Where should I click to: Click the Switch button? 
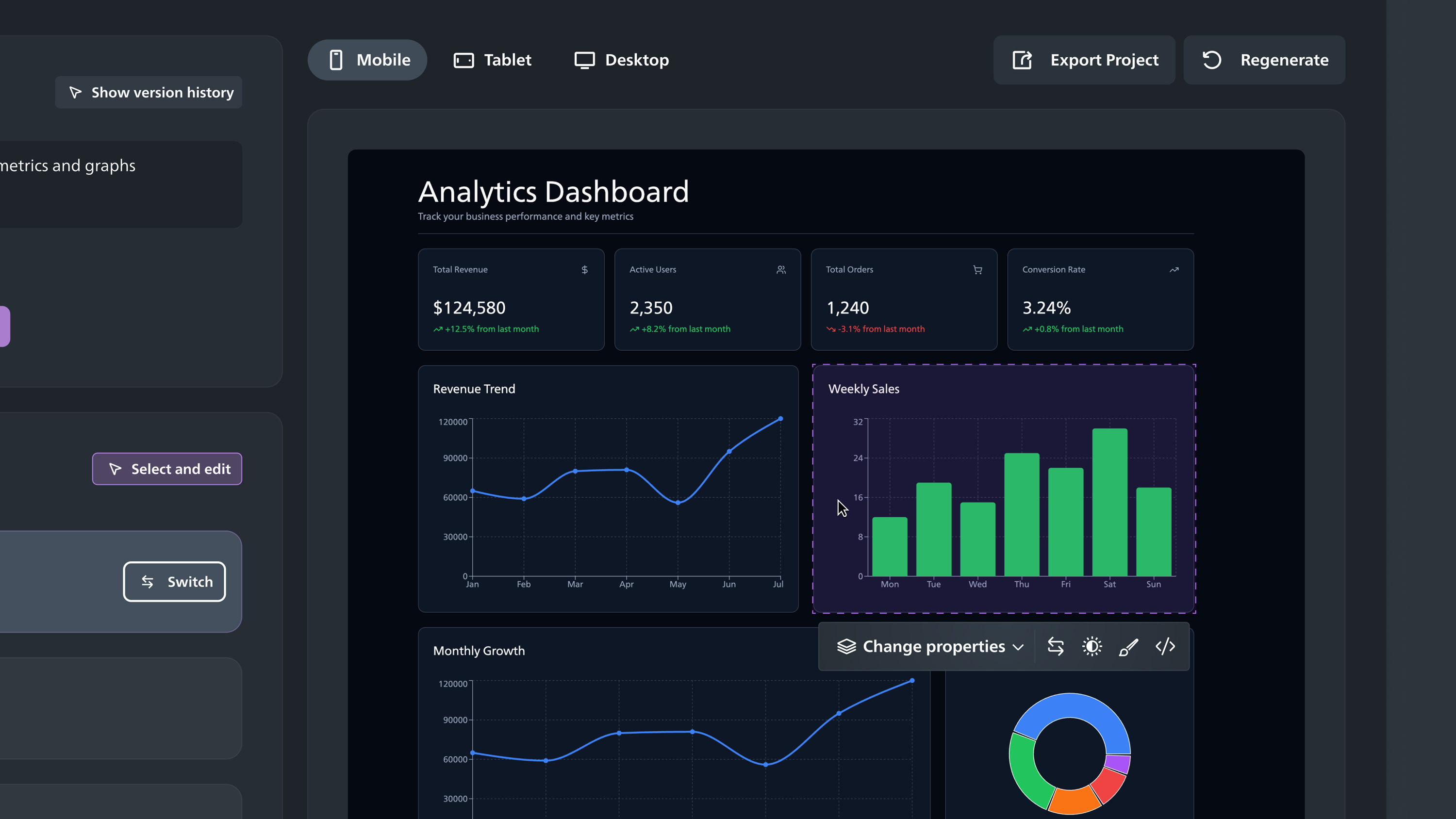coord(174,582)
